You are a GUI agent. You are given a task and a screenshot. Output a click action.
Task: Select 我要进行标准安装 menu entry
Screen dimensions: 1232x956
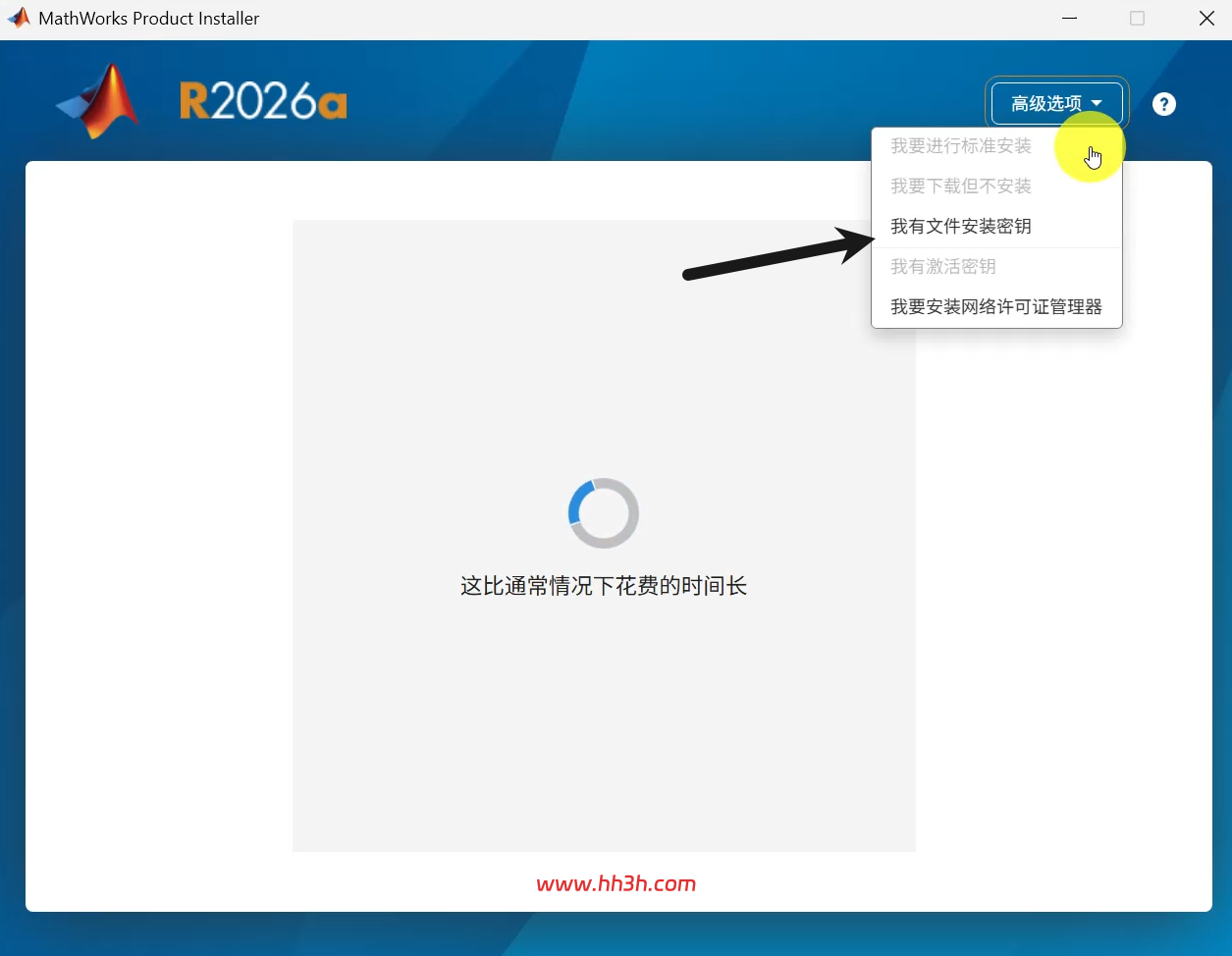996,146
